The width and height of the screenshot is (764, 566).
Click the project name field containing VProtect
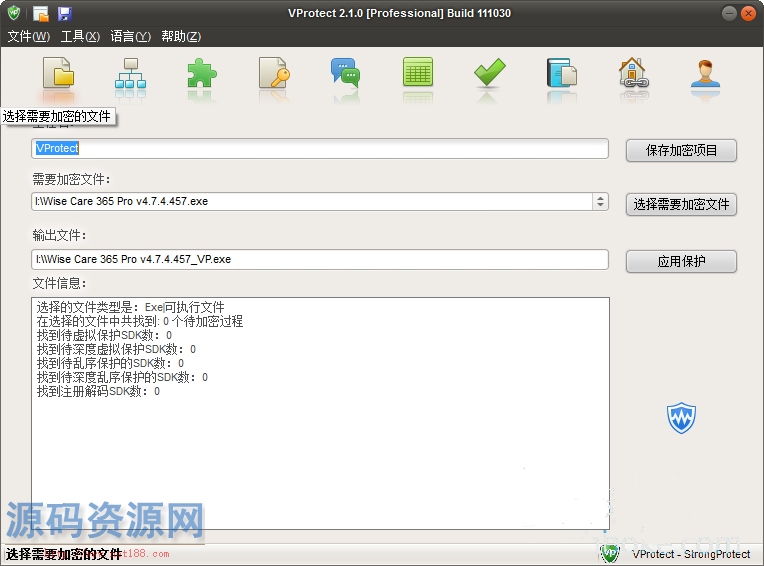(320, 149)
